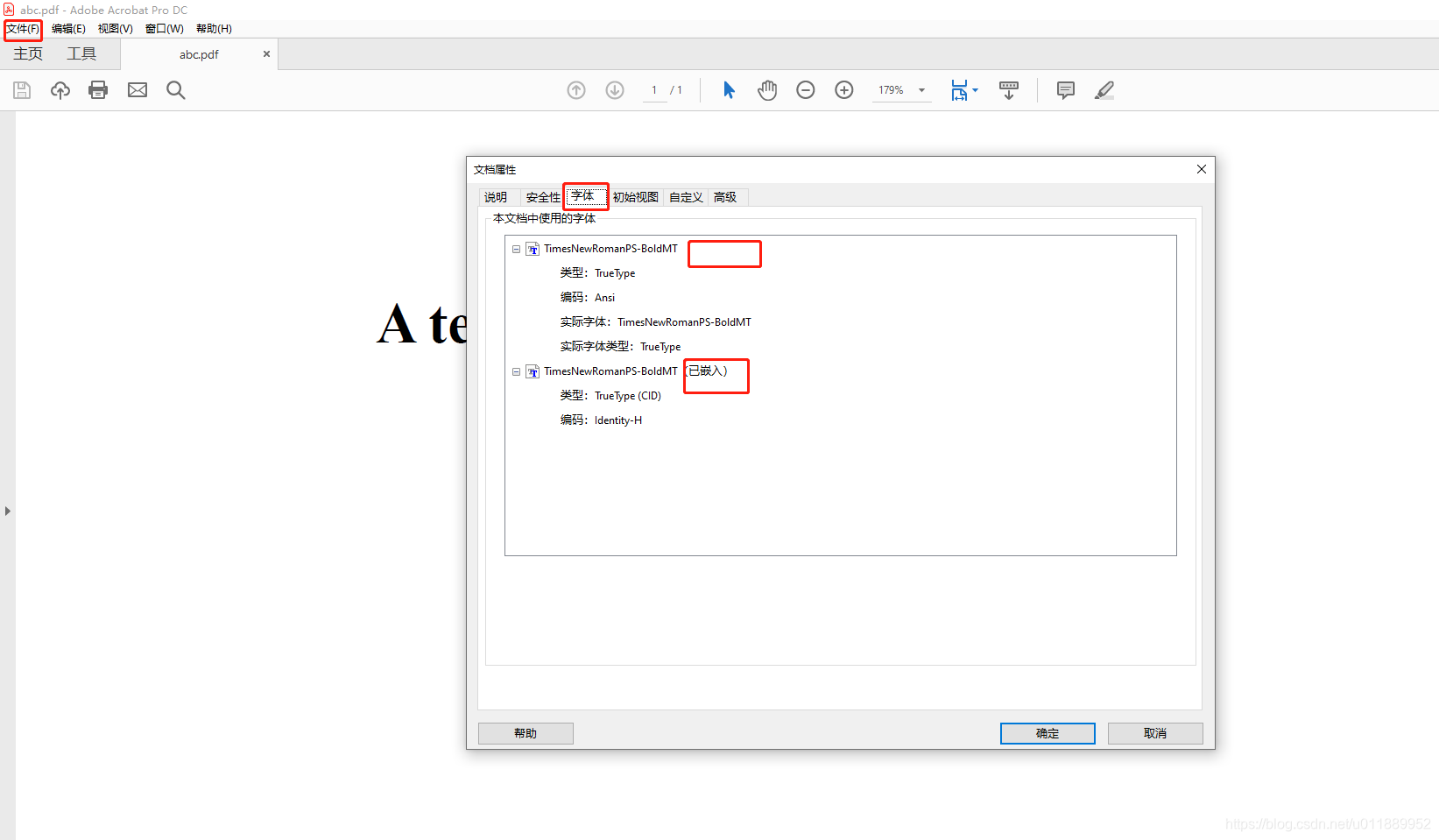Screen dimensions: 1439x840
Task: Choose the Selection arrow tool
Action: pyautogui.click(x=729, y=90)
